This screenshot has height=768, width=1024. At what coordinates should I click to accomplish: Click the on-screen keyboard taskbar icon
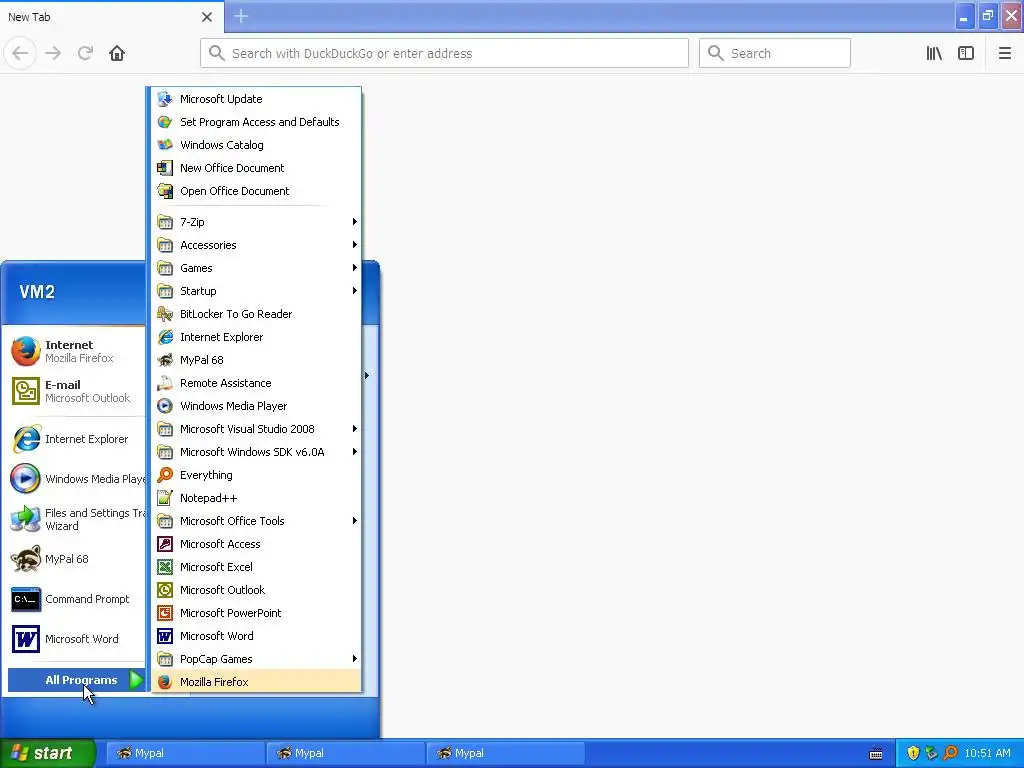876,754
